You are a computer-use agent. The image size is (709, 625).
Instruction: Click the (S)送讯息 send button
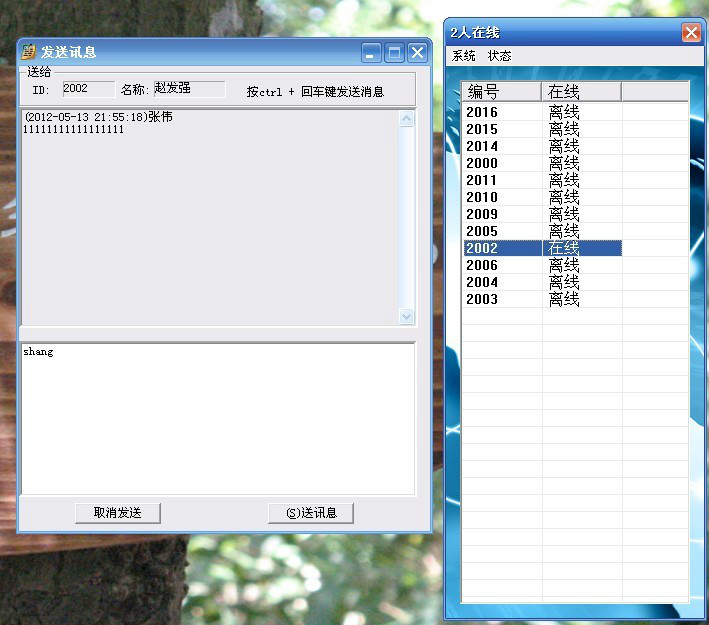311,513
